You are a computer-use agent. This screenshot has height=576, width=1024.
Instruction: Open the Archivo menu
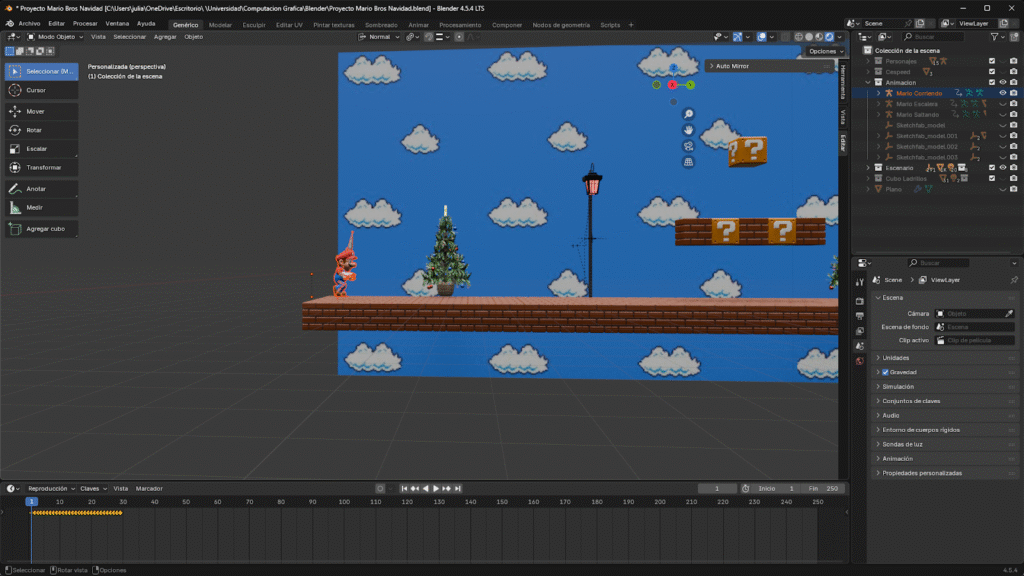(x=29, y=23)
